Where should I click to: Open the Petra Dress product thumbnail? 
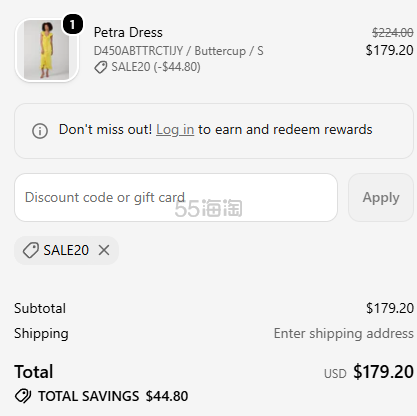coord(46,50)
